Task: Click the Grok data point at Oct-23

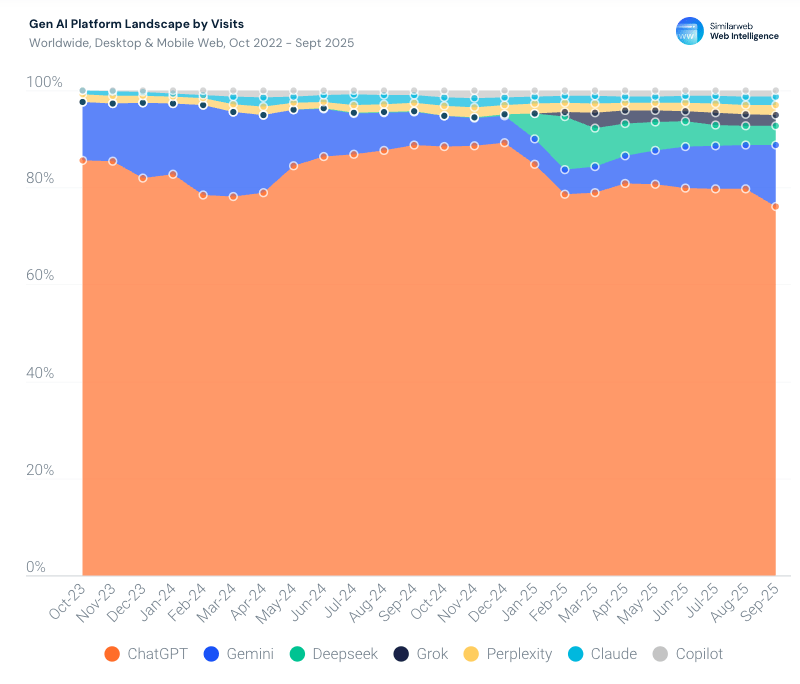Action: [83, 102]
